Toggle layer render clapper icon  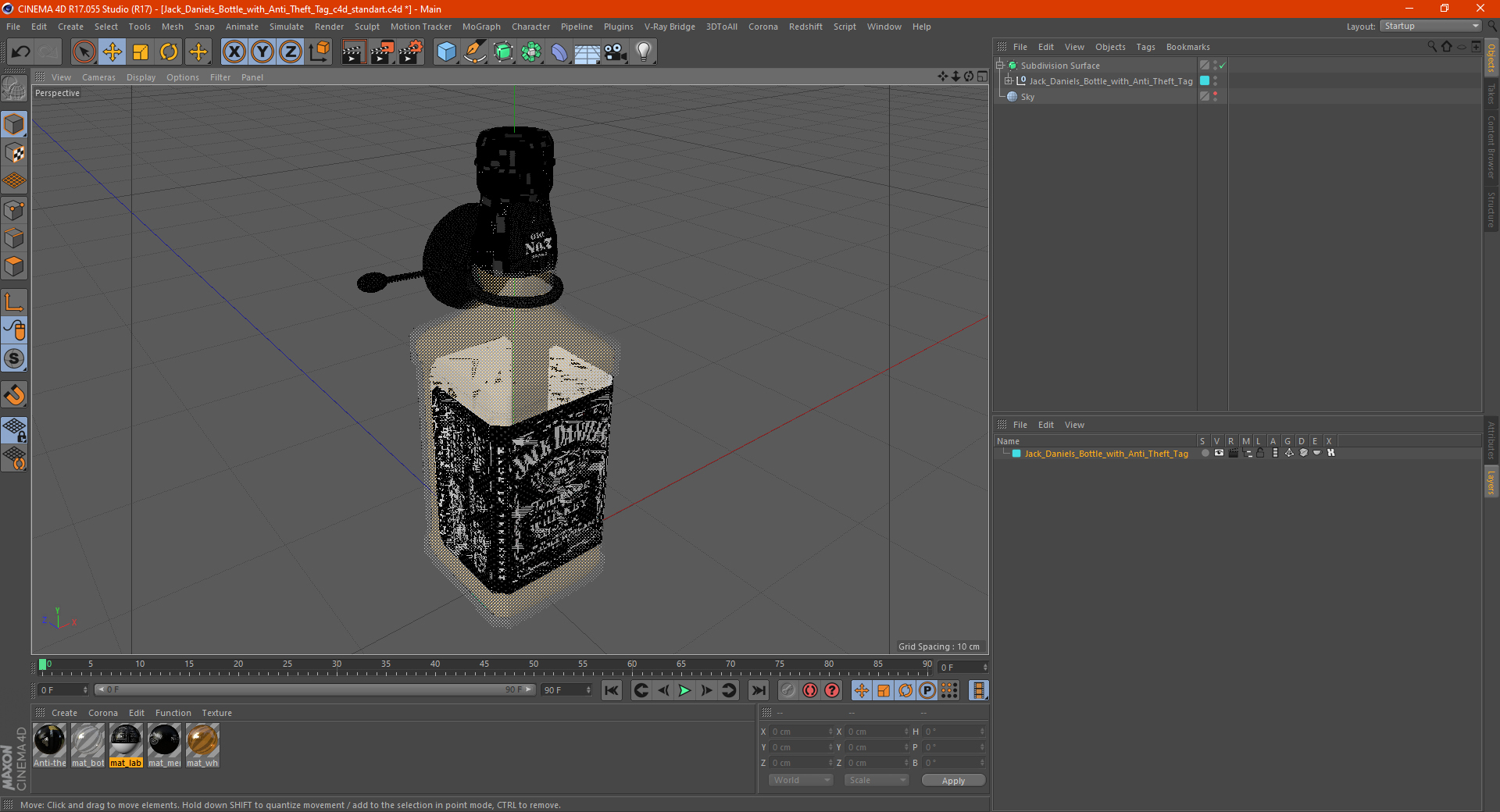pos(1233,453)
